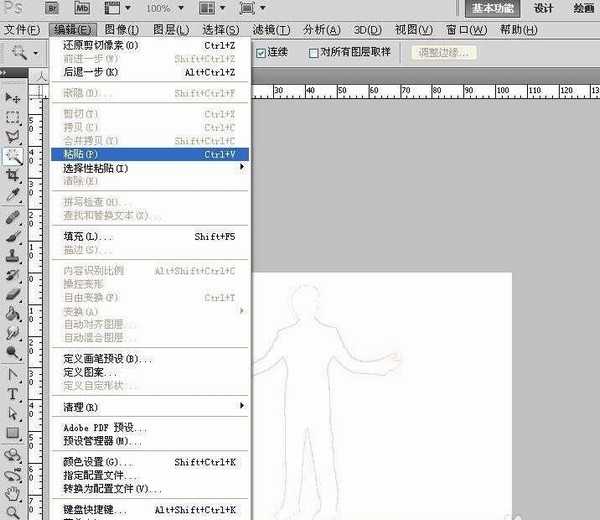Select the Eraser tool
This screenshot has width=600, height=520.
point(12,295)
